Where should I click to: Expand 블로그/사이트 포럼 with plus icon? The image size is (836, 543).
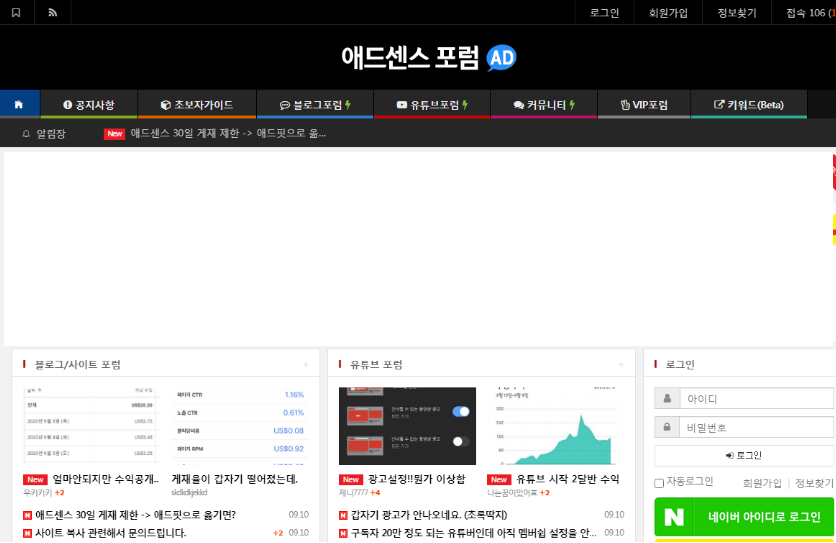[306, 364]
